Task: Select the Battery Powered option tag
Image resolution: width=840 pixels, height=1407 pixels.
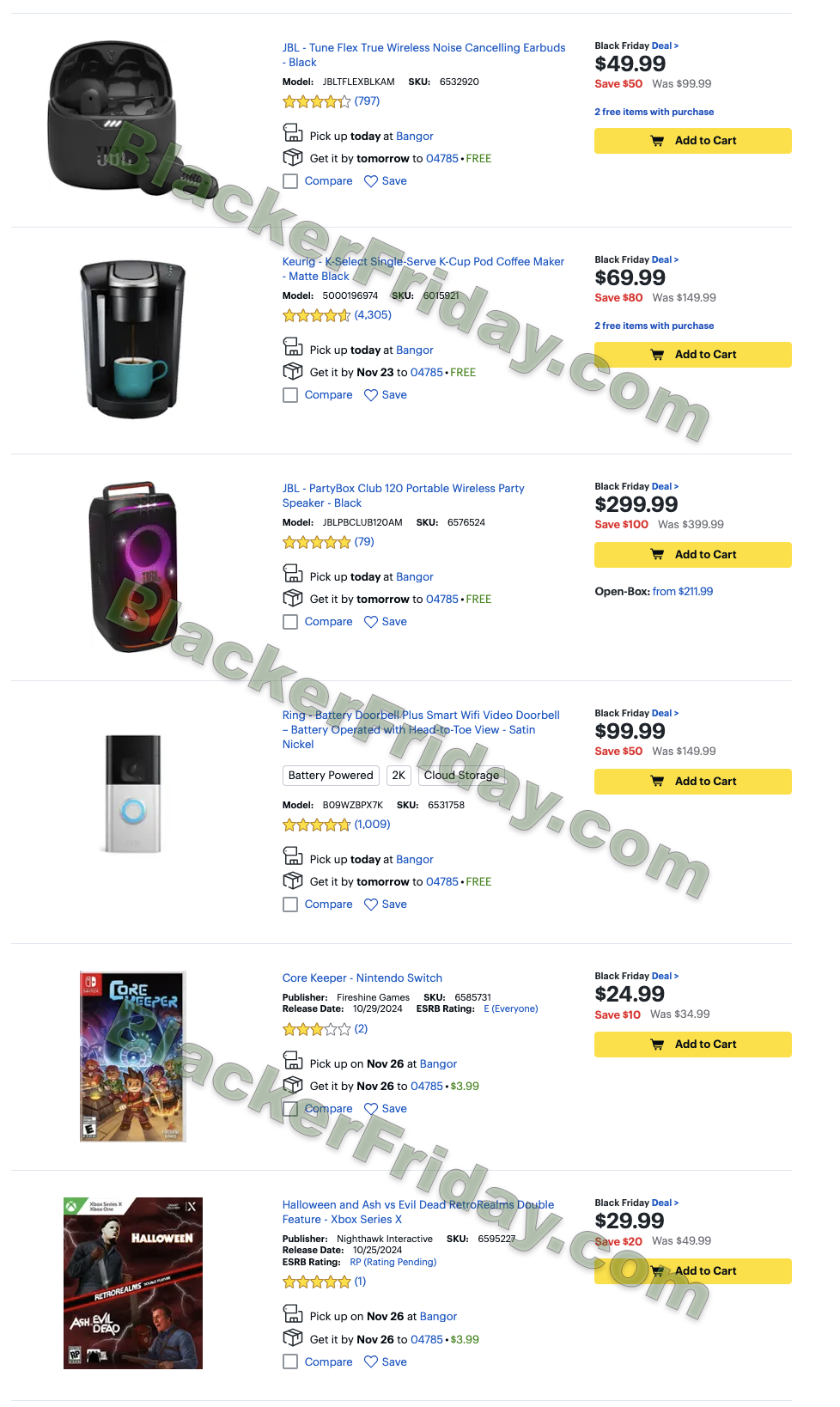Action: (x=331, y=776)
